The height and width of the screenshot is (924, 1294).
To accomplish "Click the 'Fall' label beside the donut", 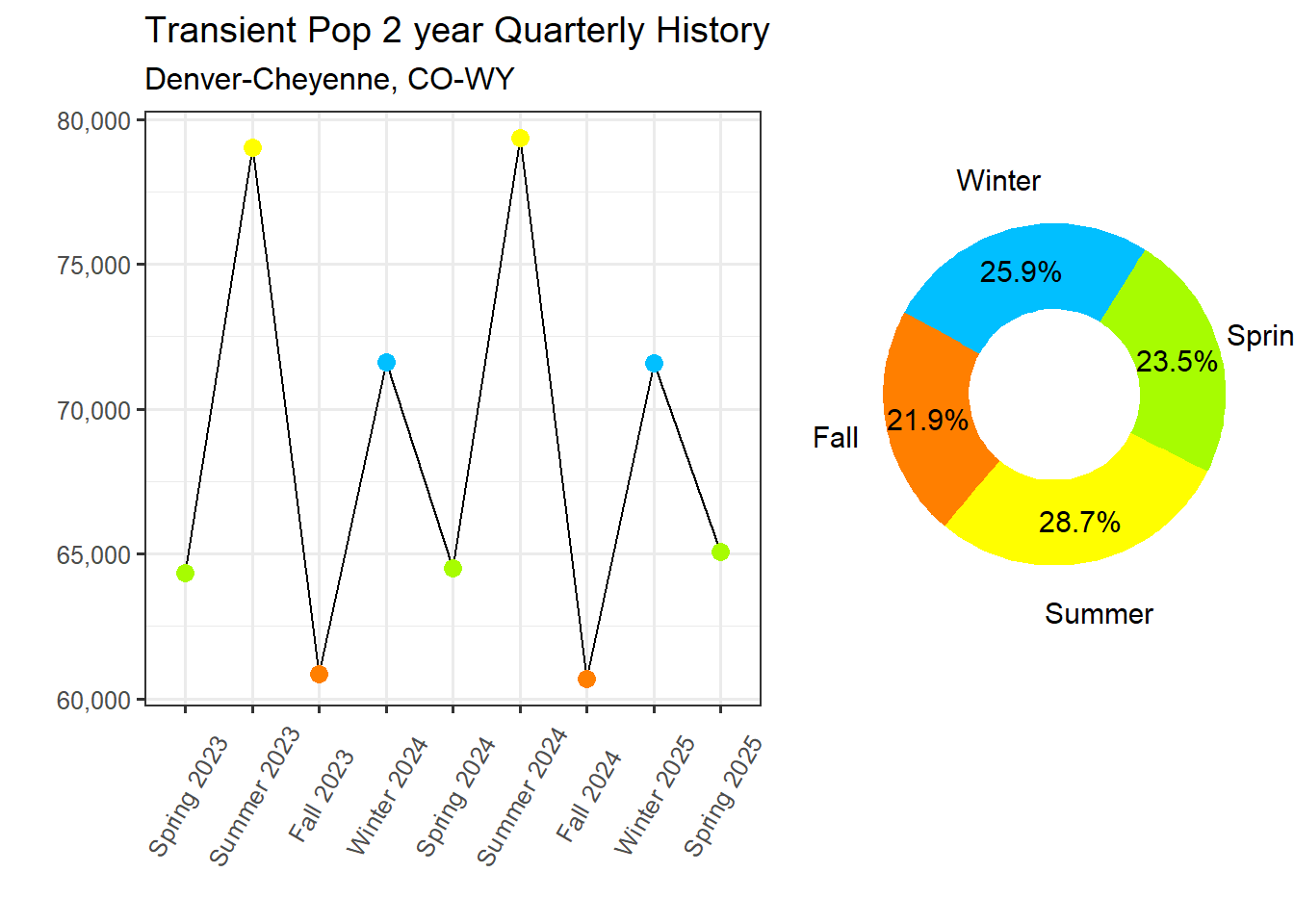I will [x=835, y=438].
